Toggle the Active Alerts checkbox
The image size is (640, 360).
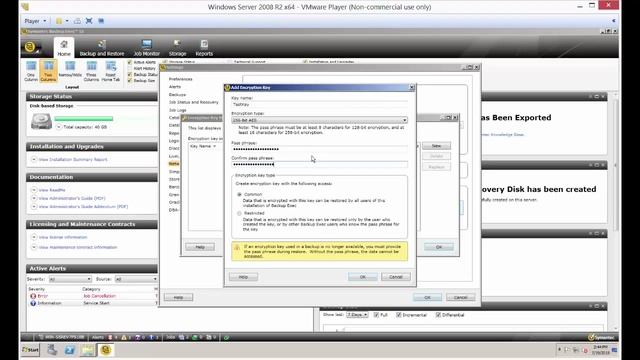(130, 62)
